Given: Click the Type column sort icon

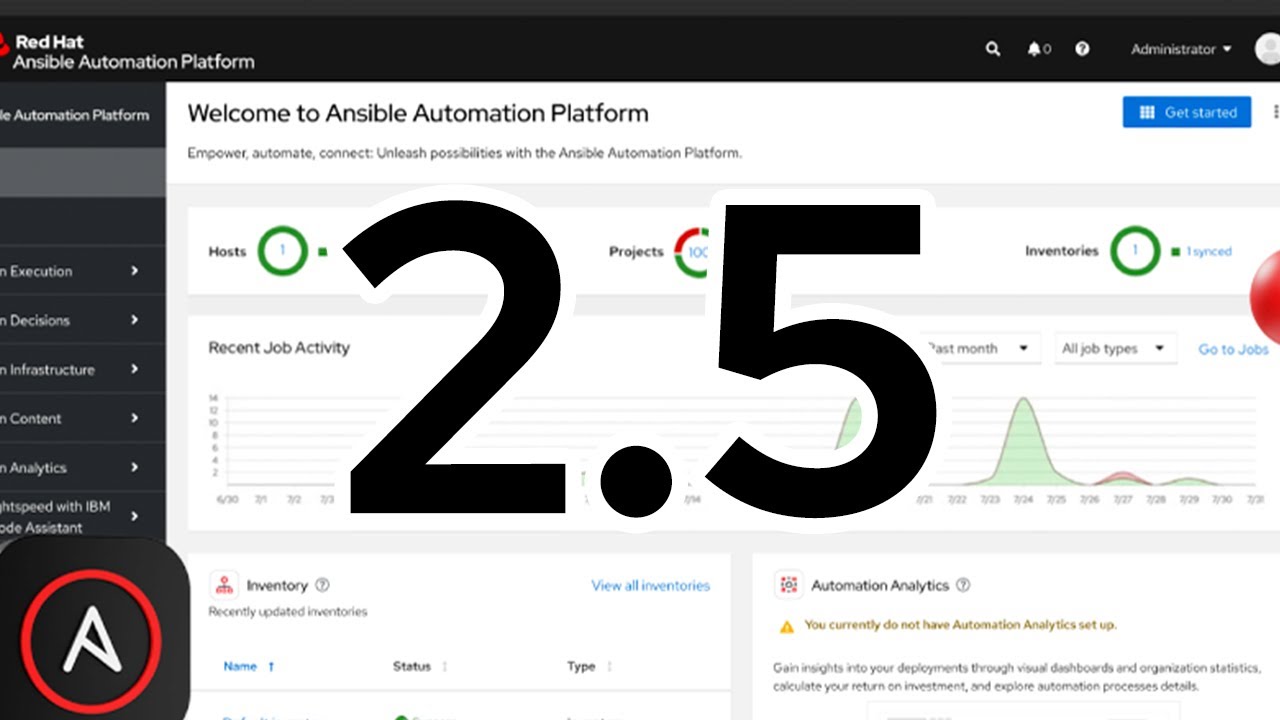Looking at the screenshot, I should coord(609,666).
